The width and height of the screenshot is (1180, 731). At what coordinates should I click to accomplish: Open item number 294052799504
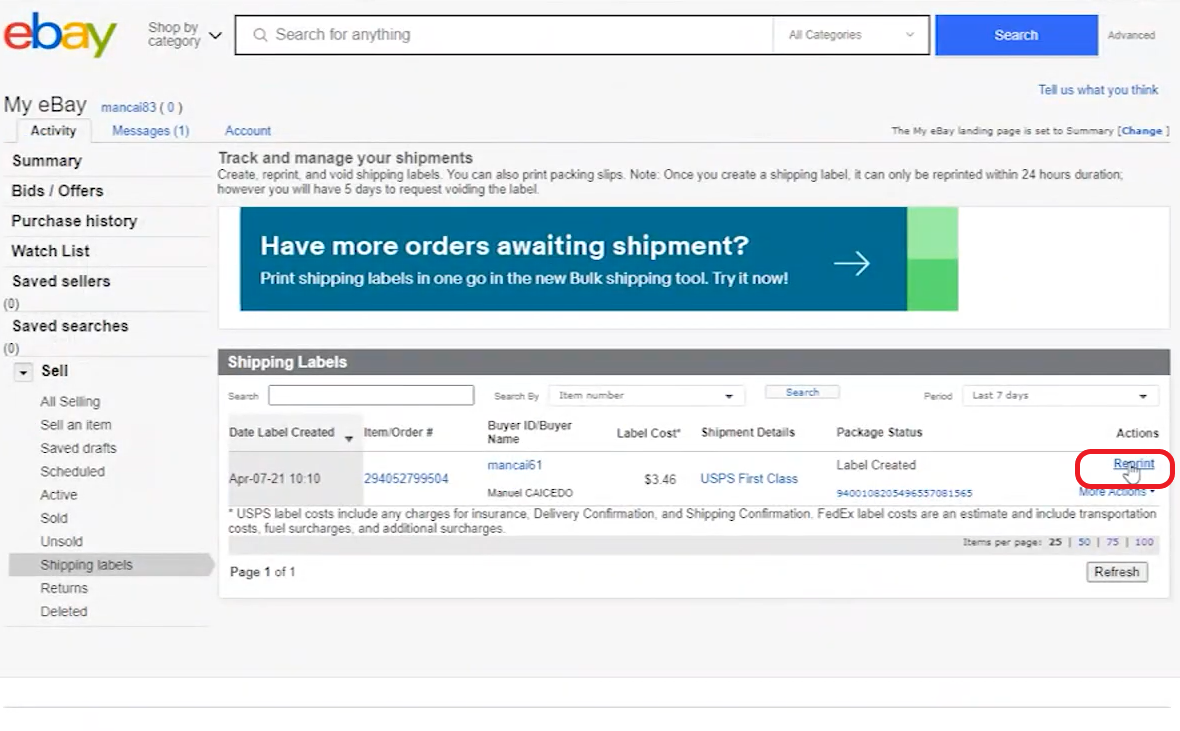(x=406, y=479)
